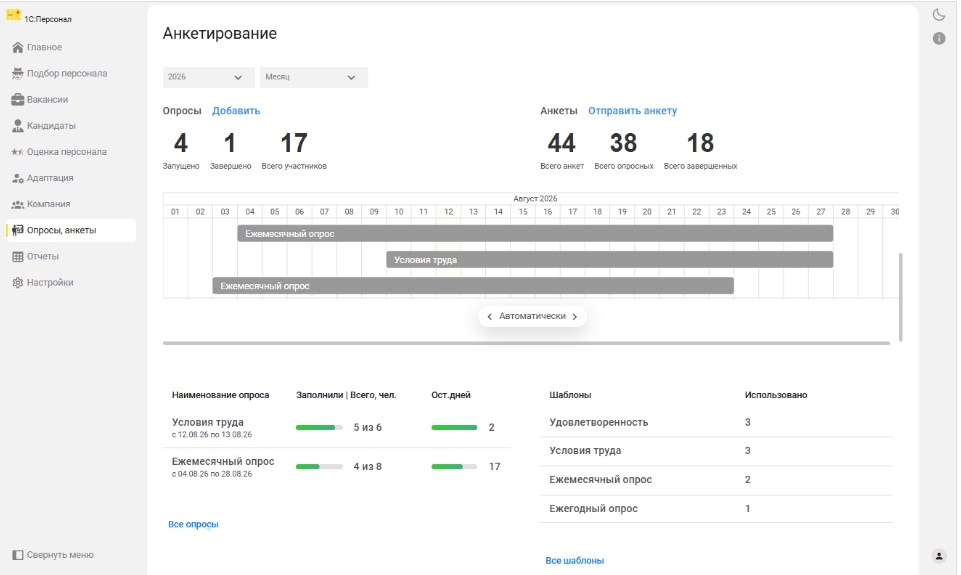Click the Ежемесячный опрос completion progress bar

(x=319, y=467)
